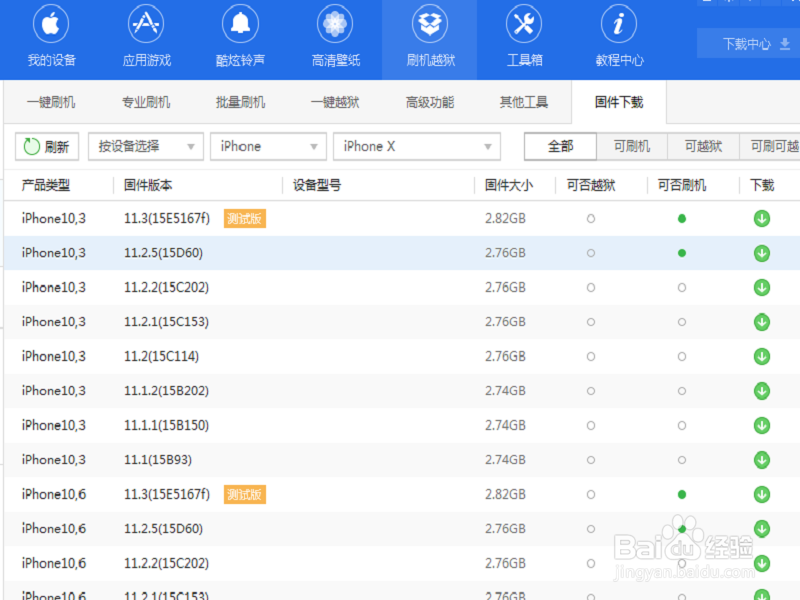Click the 固件版本 column header
This screenshot has height=600, width=800.
[148, 185]
